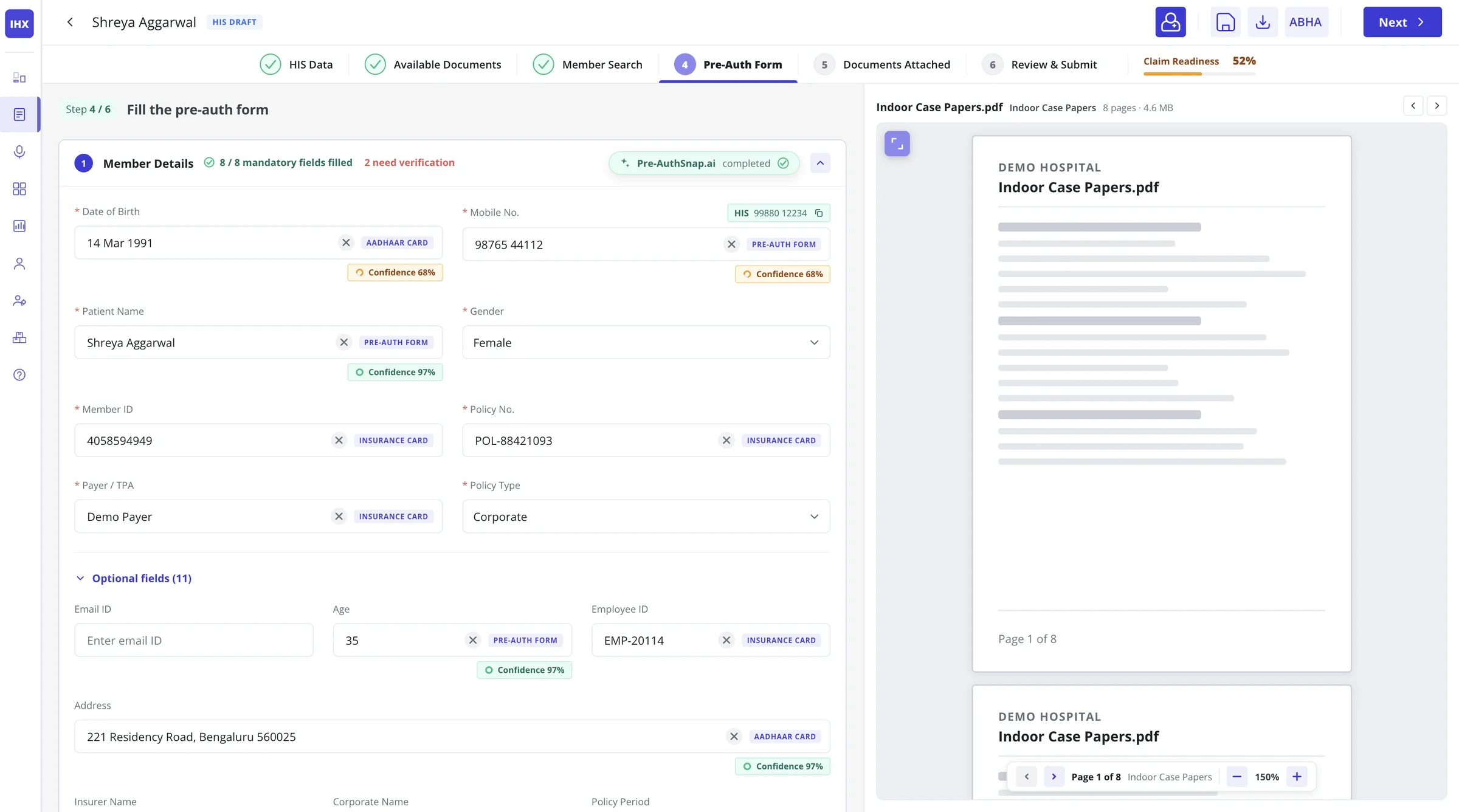Viewport: 1459px width, 812px height.
Task: Click the download icon in header
Action: [x=1263, y=22]
